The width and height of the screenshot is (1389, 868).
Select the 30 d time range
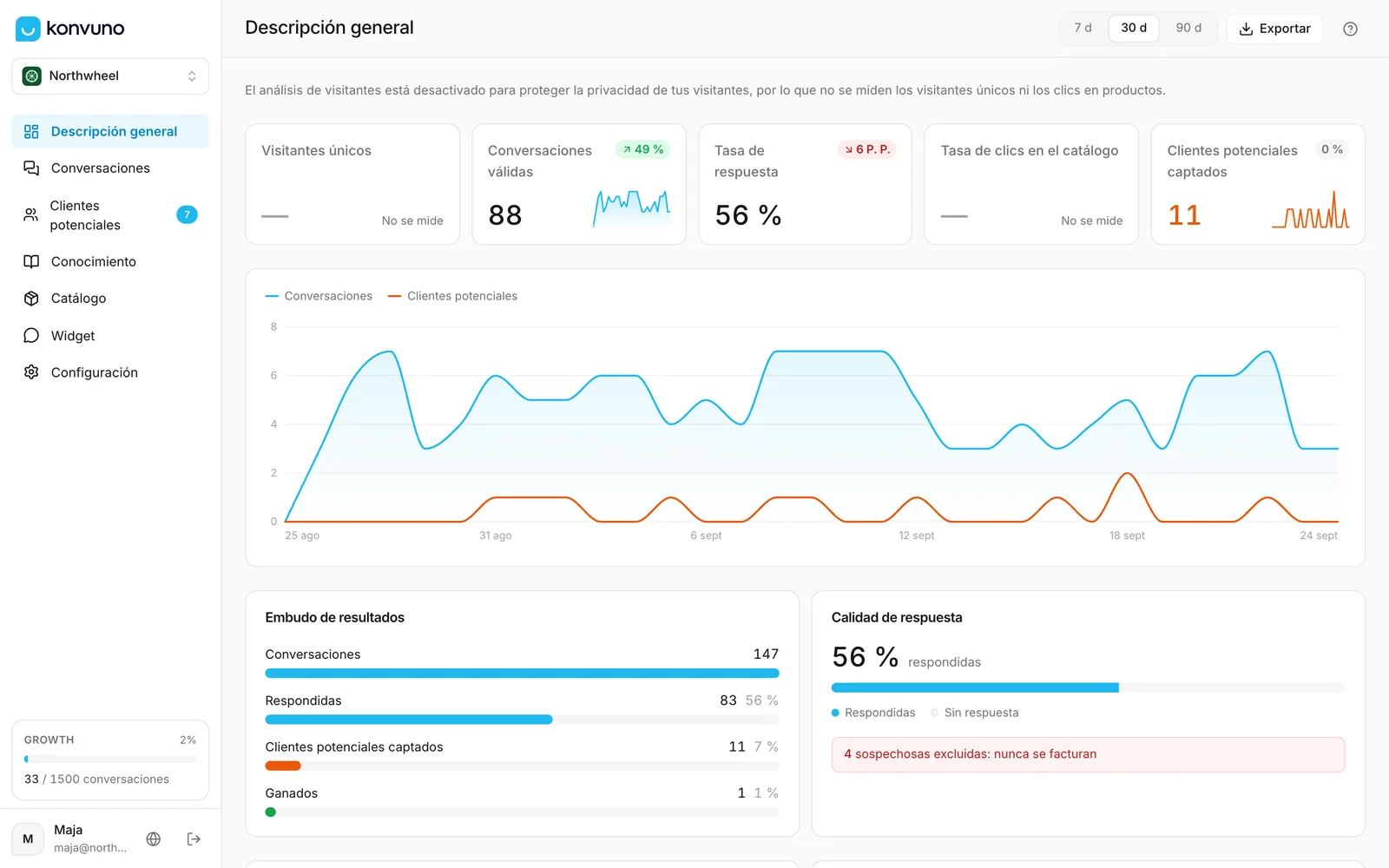coord(1134,28)
